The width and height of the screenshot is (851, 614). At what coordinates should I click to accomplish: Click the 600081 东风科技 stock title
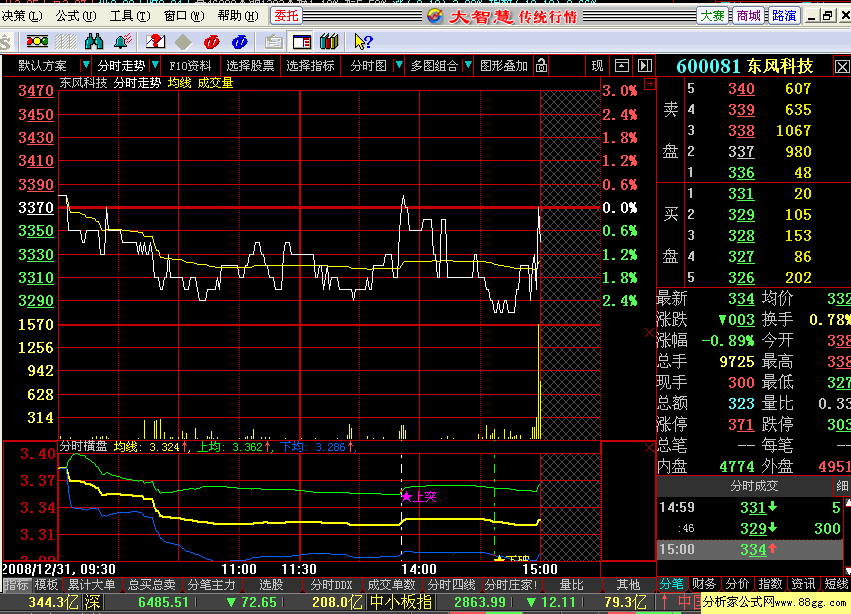click(x=745, y=66)
